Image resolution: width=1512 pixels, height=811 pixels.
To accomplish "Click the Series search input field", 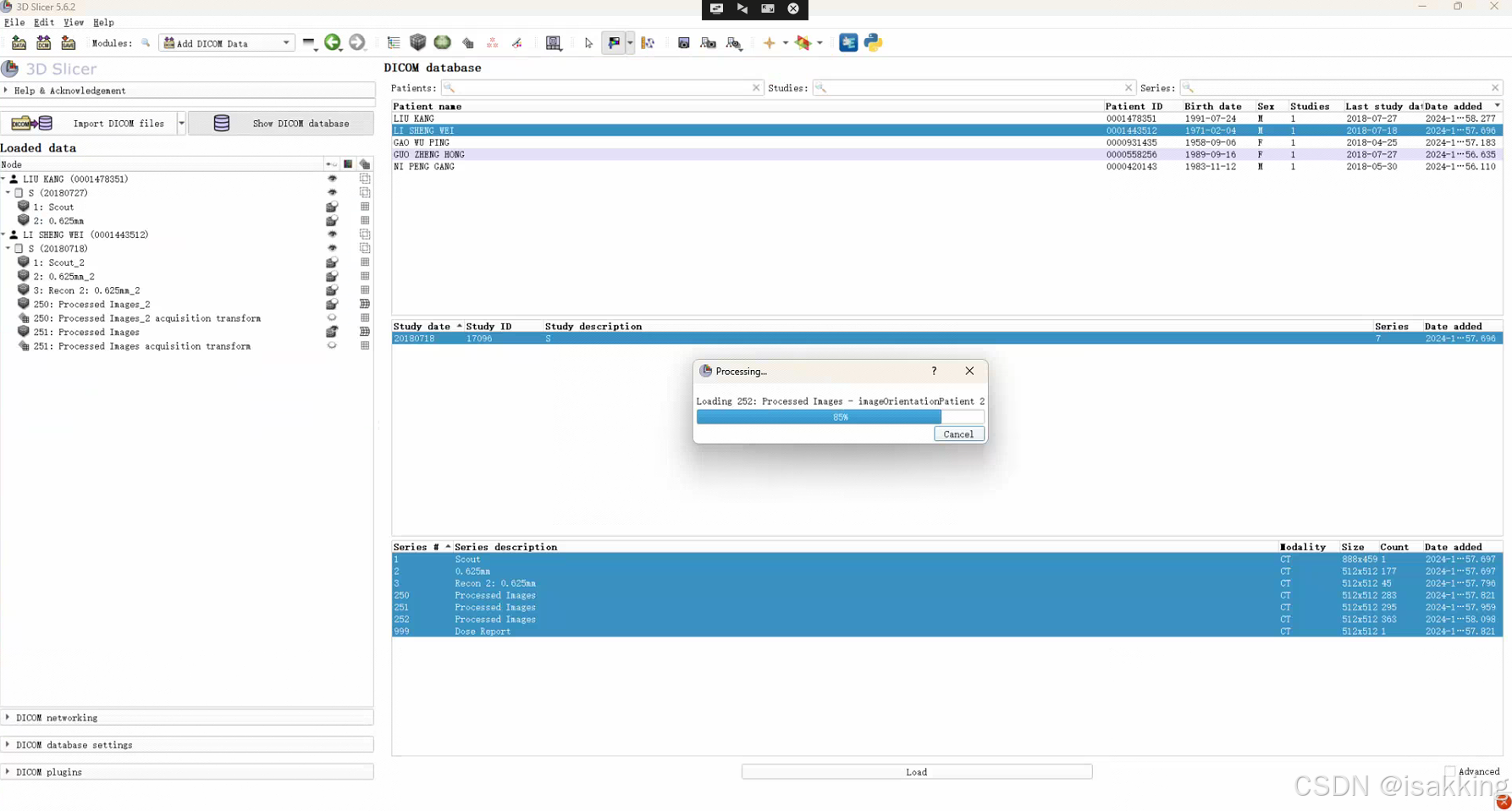I will pos(1342,88).
